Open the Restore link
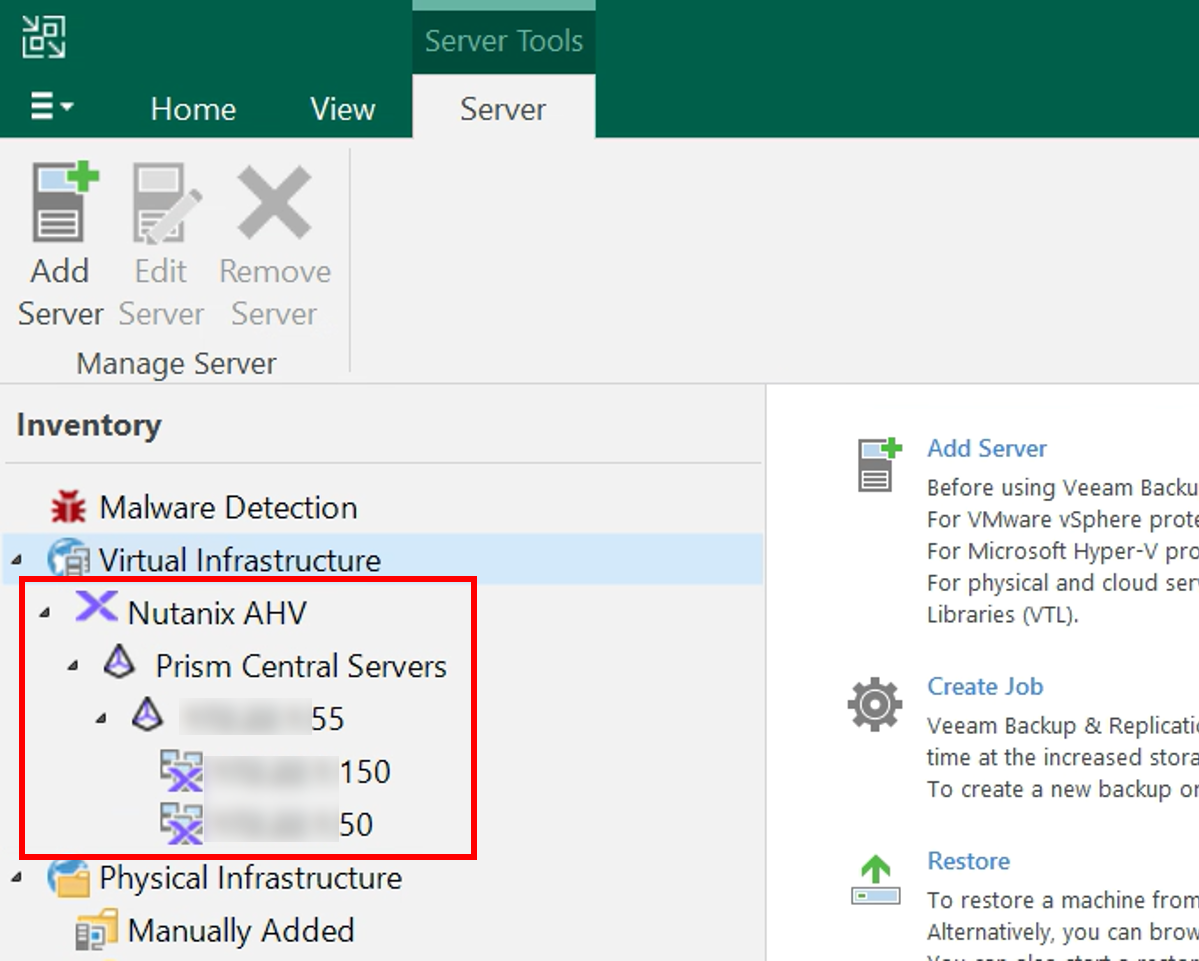Image resolution: width=1199 pixels, height=961 pixels. 968,861
